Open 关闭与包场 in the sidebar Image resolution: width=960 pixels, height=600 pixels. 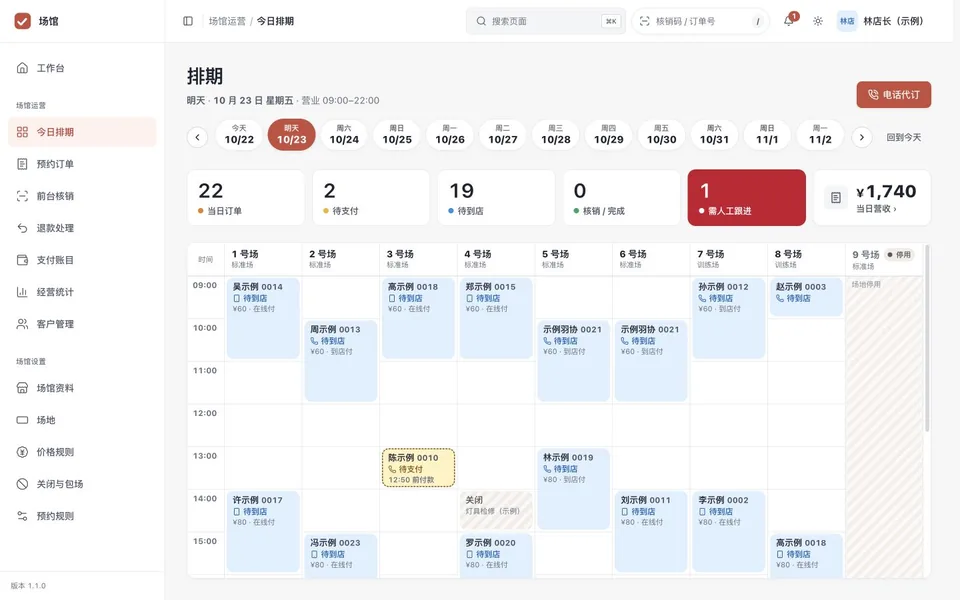tap(82, 484)
